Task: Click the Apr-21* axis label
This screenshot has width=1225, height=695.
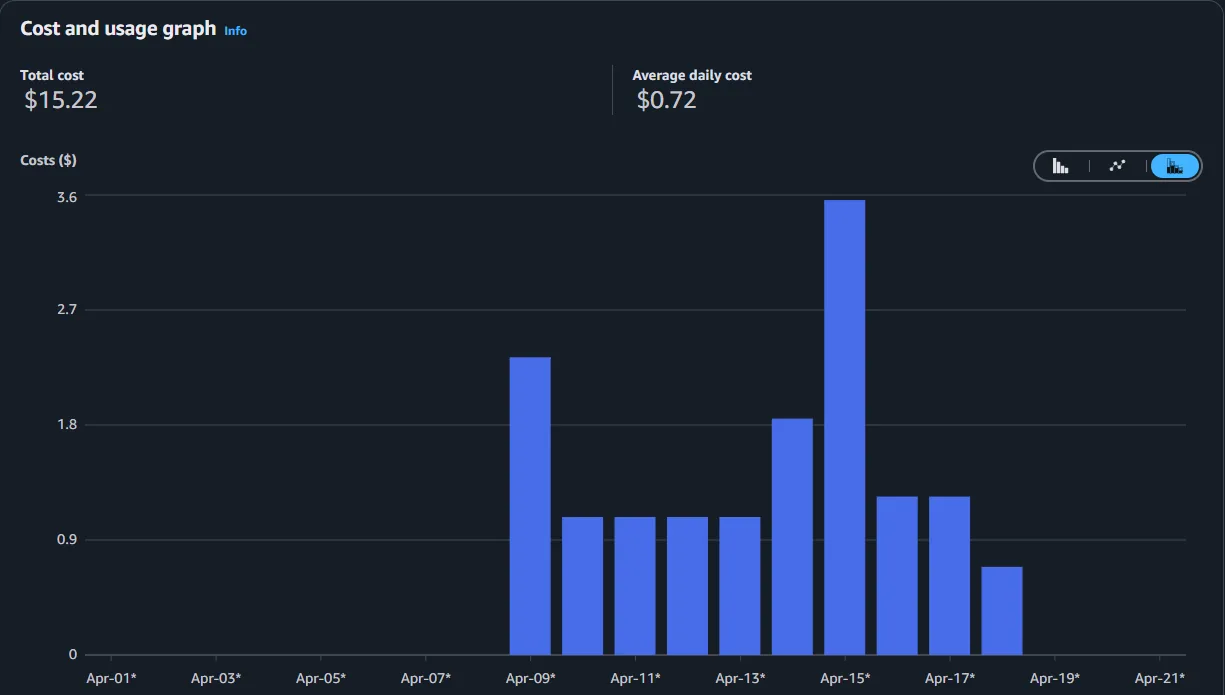Action: pyautogui.click(x=1159, y=678)
